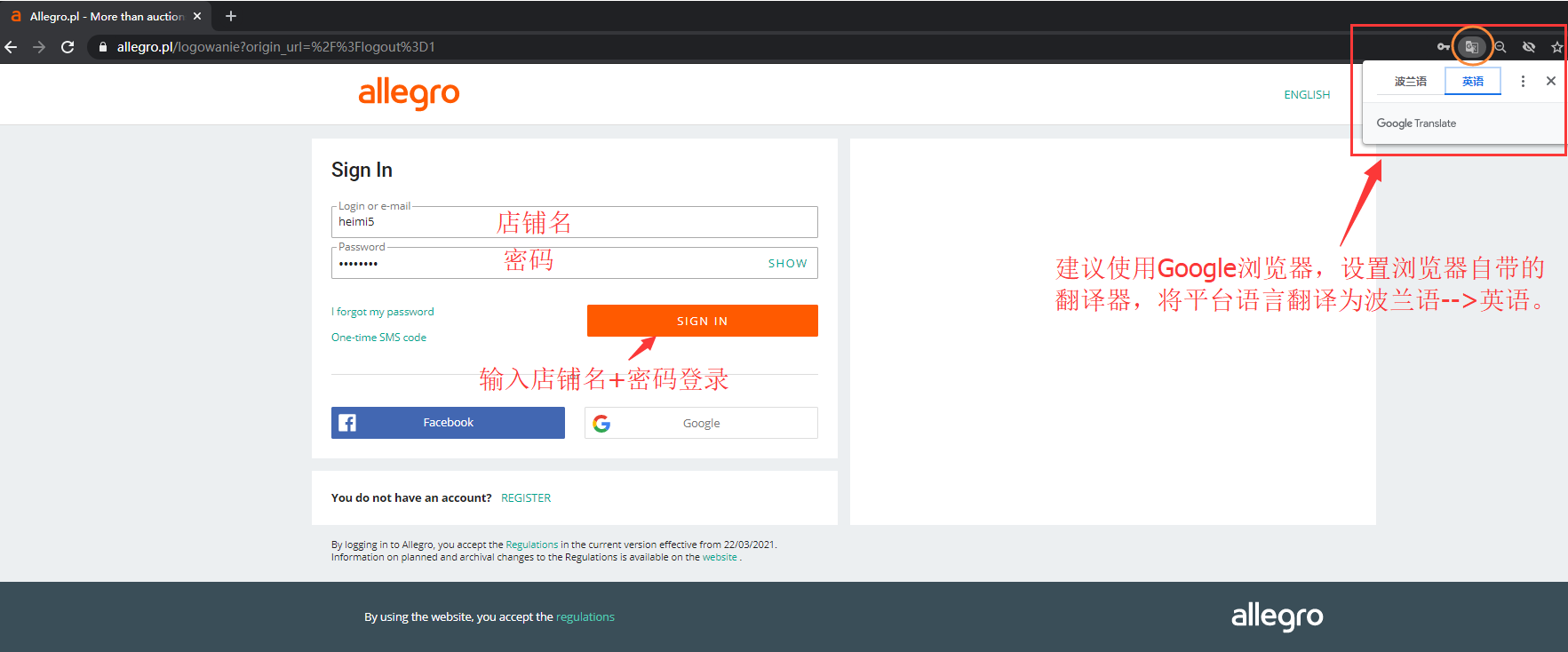Show the password characters
This screenshot has width=1568, height=652.
point(788,264)
